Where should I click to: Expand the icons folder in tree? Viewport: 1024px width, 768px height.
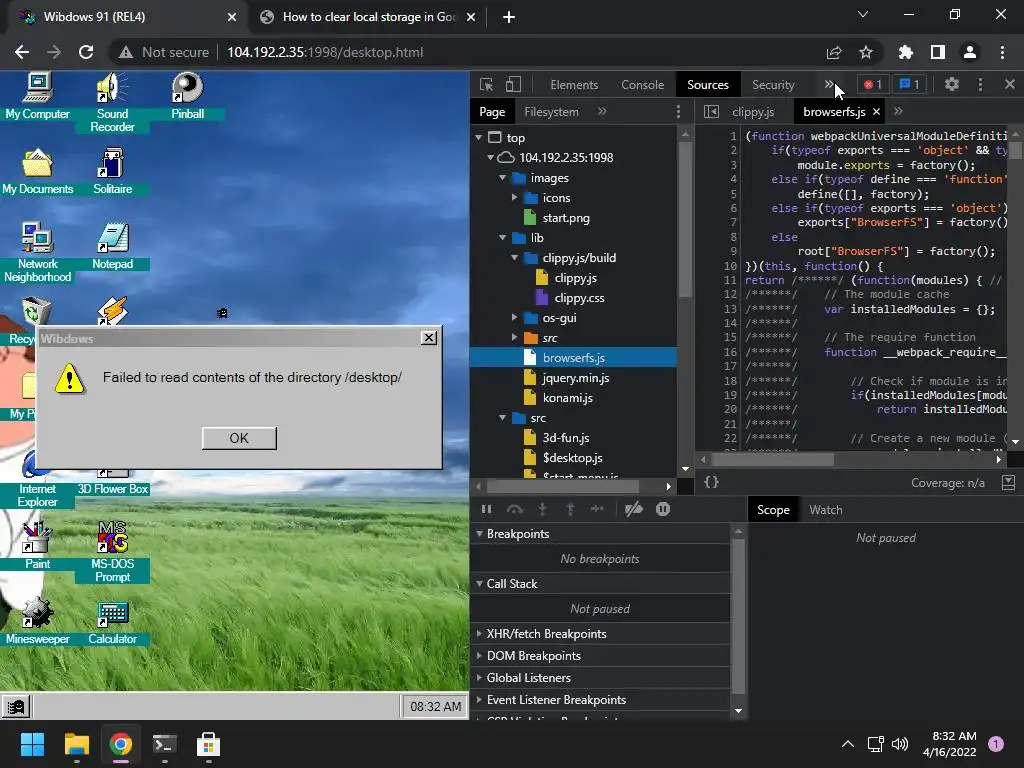coord(515,198)
